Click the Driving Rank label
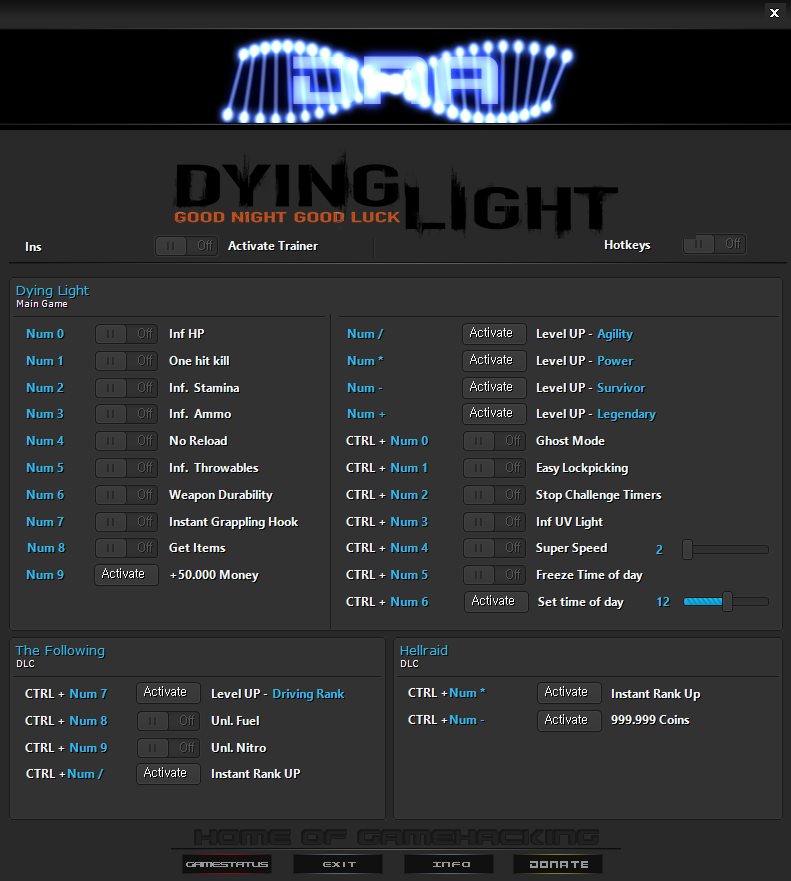This screenshot has height=881, width=791. (308, 694)
